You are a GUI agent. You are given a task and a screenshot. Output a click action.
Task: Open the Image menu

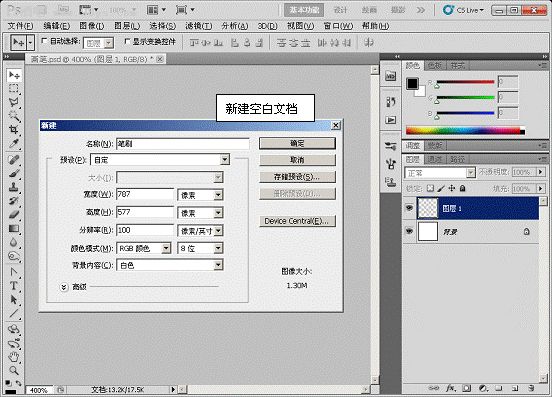click(x=92, y=26)
